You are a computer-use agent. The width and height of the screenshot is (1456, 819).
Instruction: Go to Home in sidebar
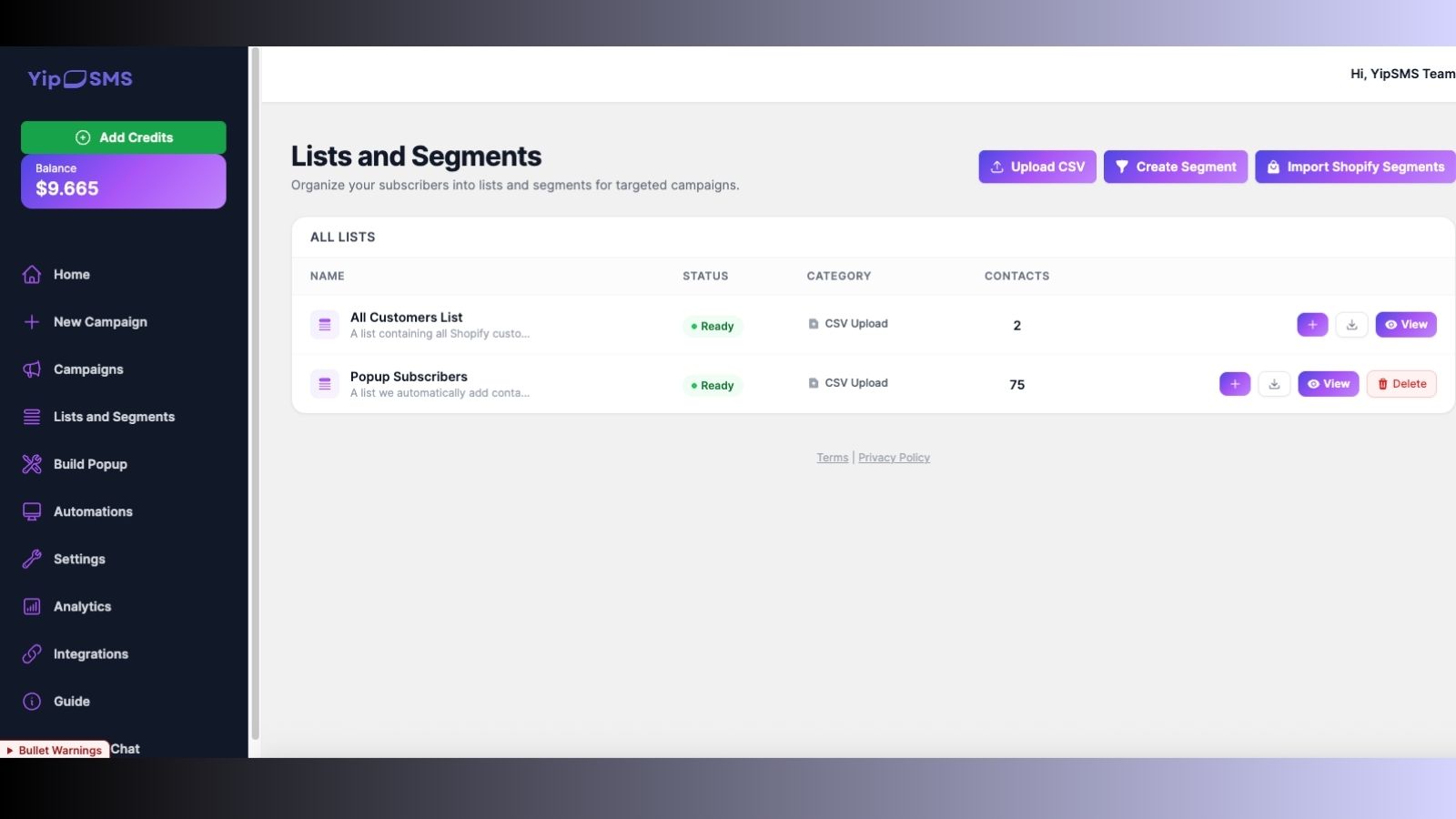(72, 275)
